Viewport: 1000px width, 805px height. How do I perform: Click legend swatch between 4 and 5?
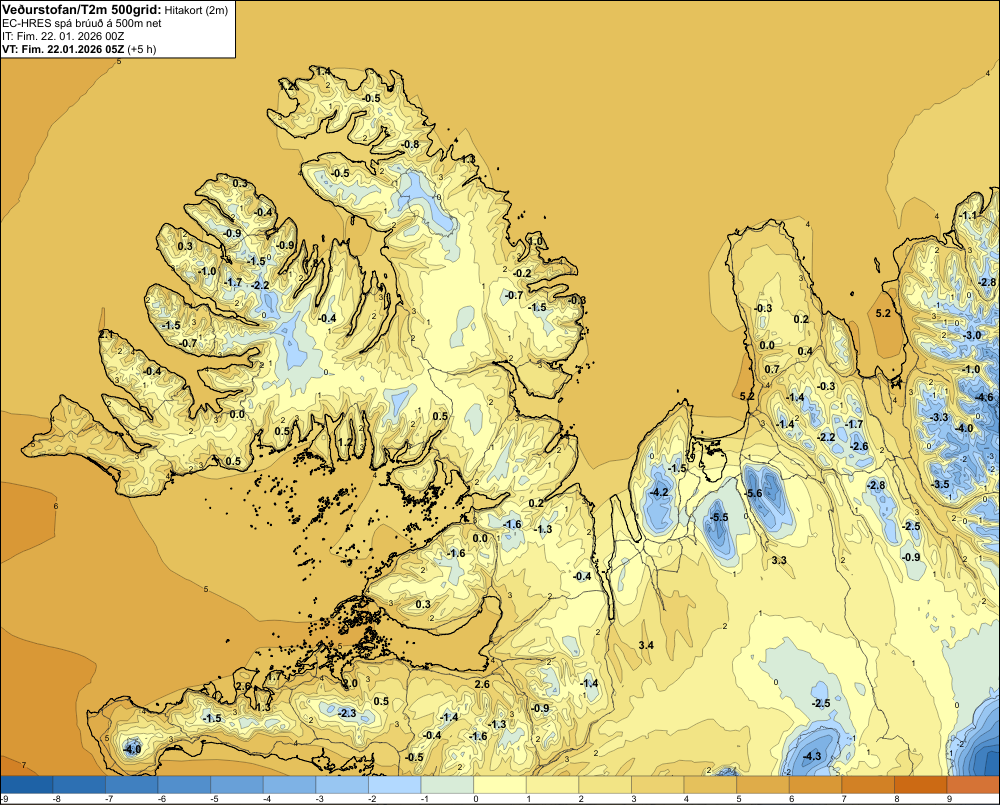(710, 784)
